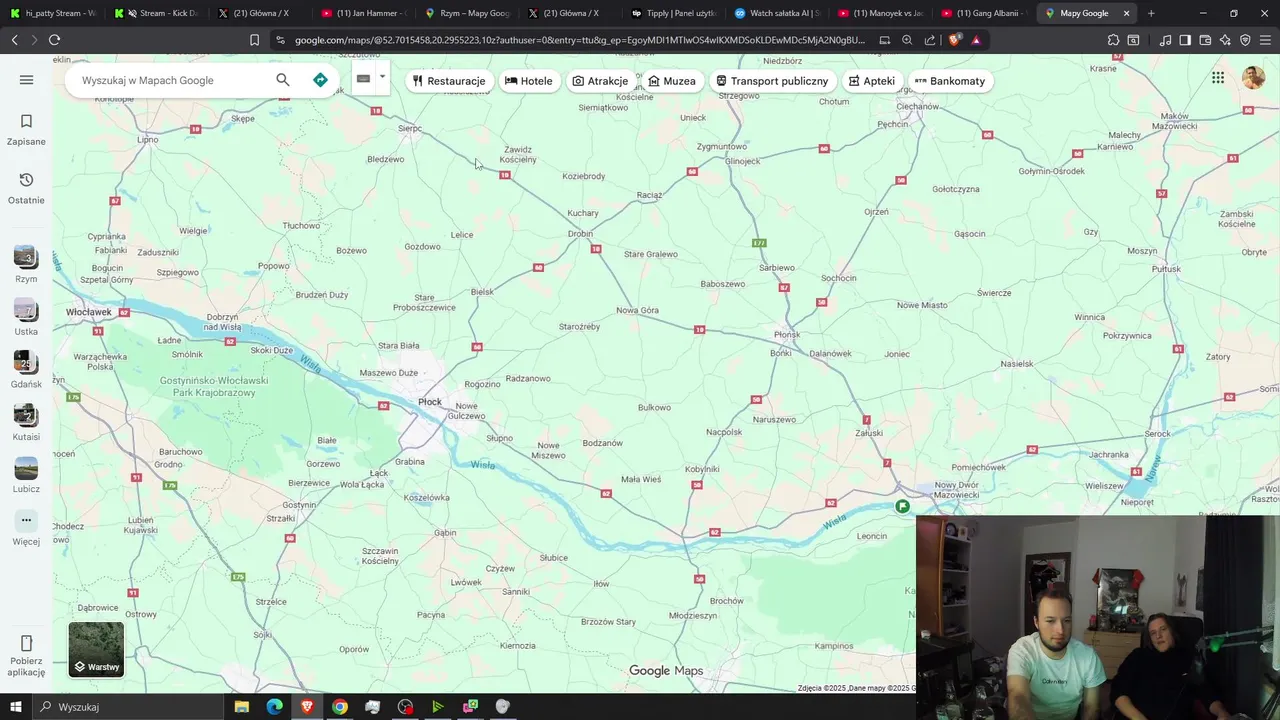Switch to Rzym – Mapy Google tab
The width and height of the screenshot is (1280, 720).
pyautogui.click(x=469, y=13)
